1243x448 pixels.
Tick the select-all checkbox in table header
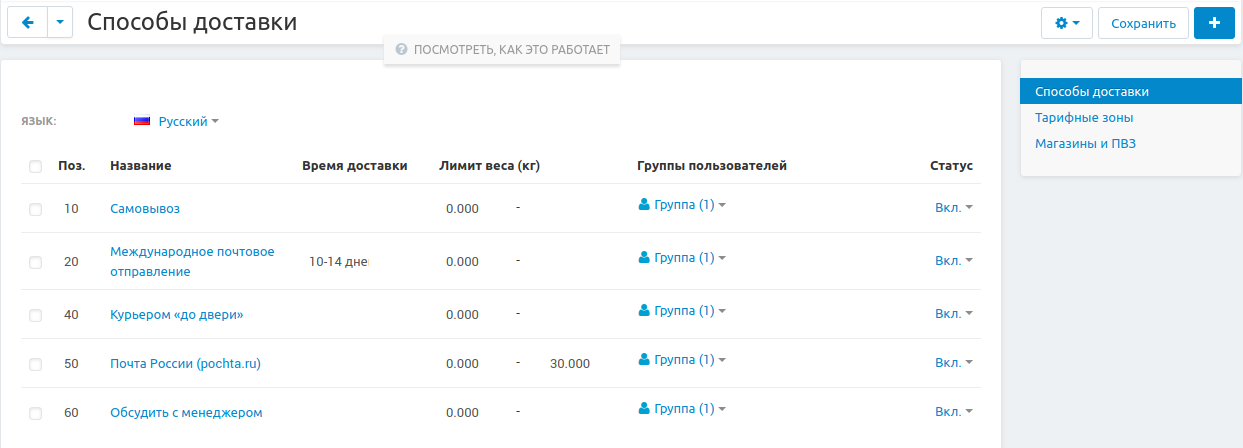click(36, 166)
